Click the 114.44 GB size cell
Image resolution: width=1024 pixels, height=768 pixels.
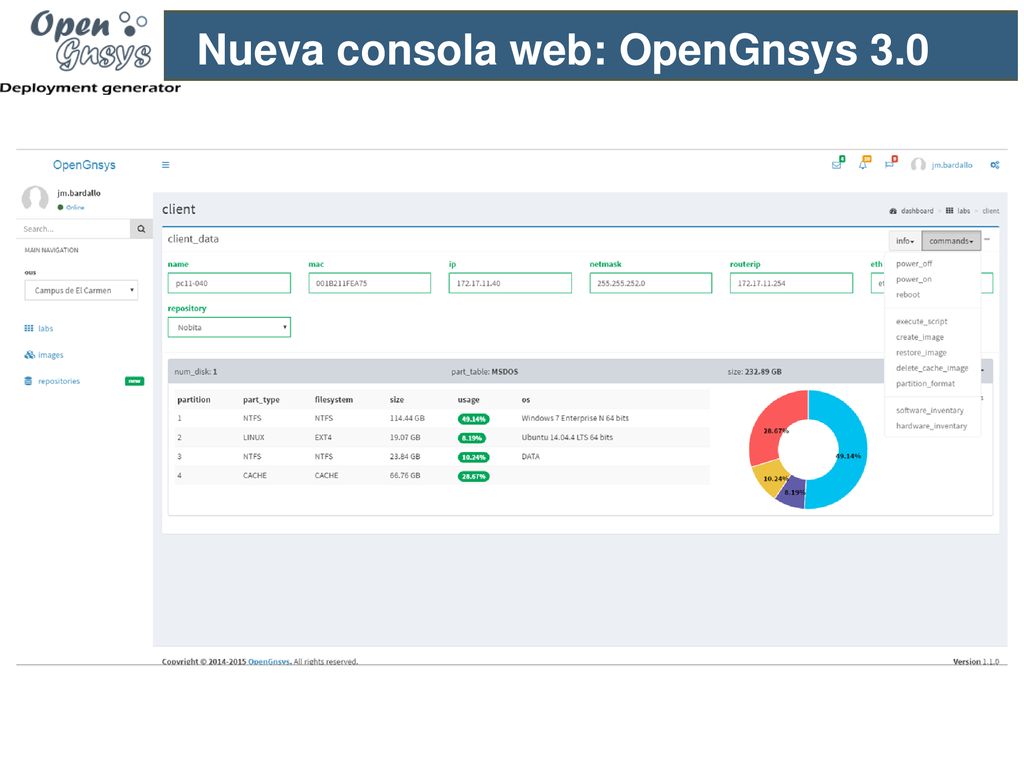pos(407,418)
